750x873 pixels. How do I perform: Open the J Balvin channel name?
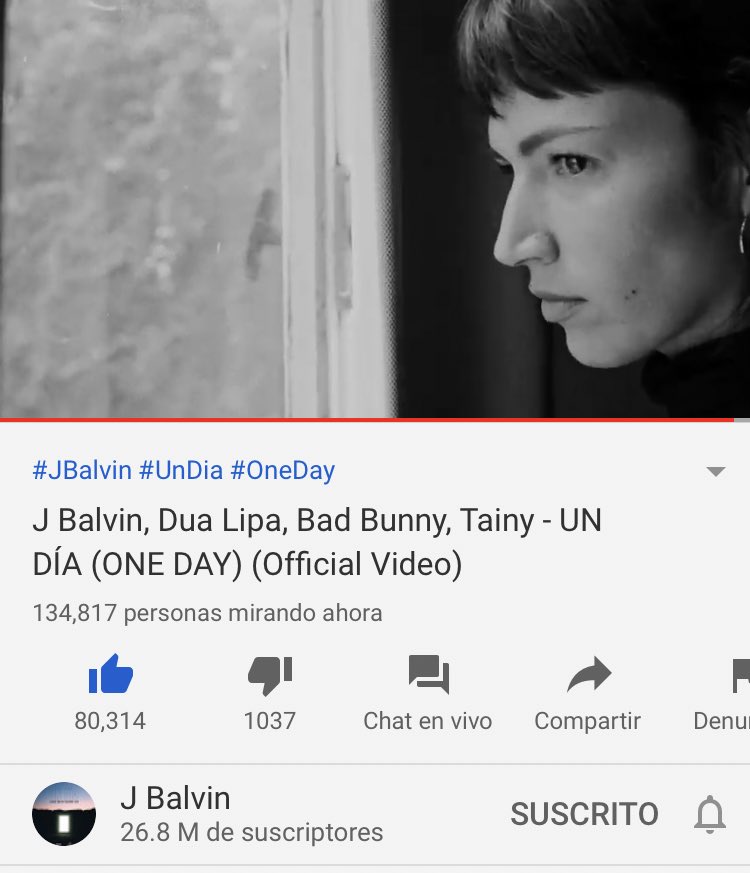[x=175, y=798]
